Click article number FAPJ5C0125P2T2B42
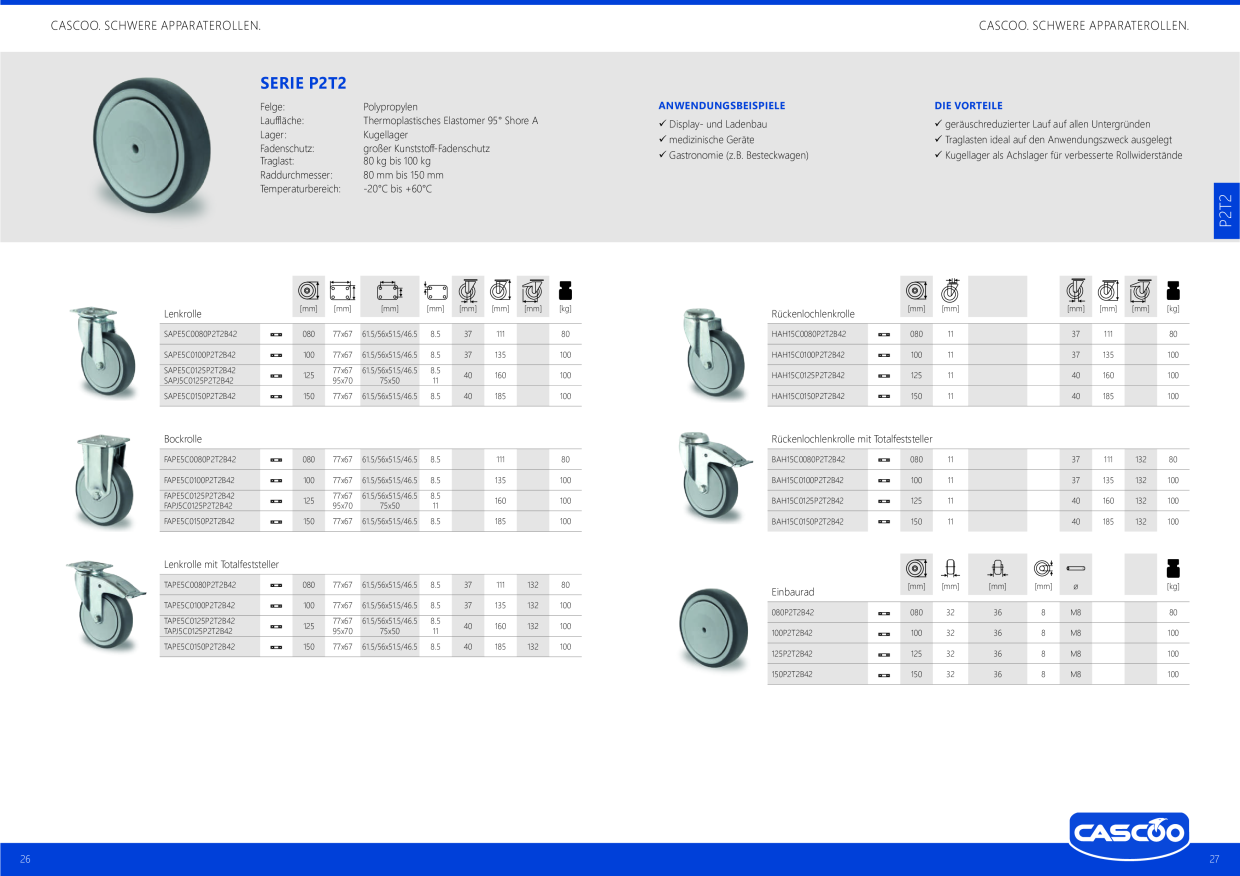Viewport: 1240px width, 876px height. tap(199, 506)
